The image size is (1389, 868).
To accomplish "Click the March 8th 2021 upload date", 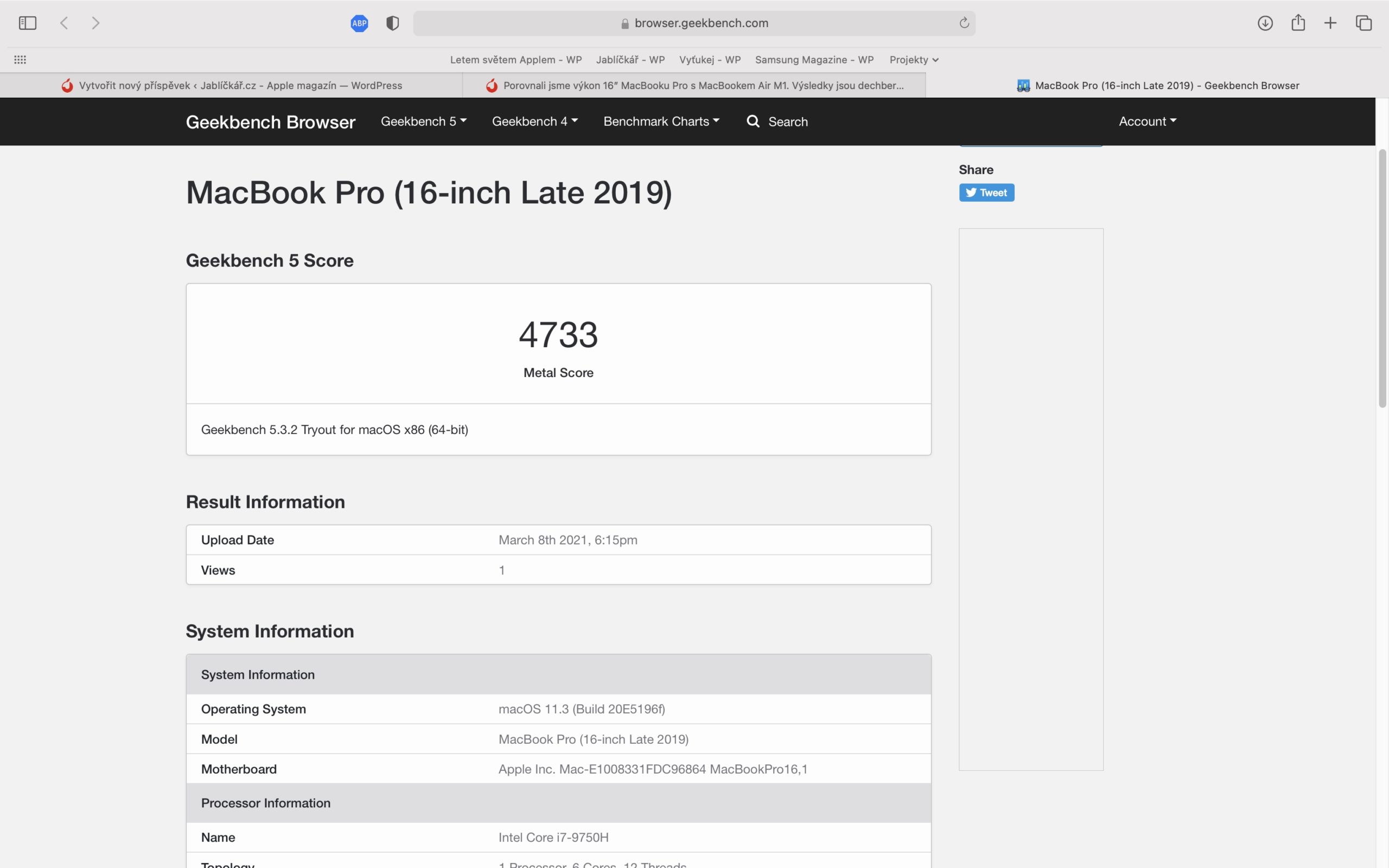I will pos(568,540).
